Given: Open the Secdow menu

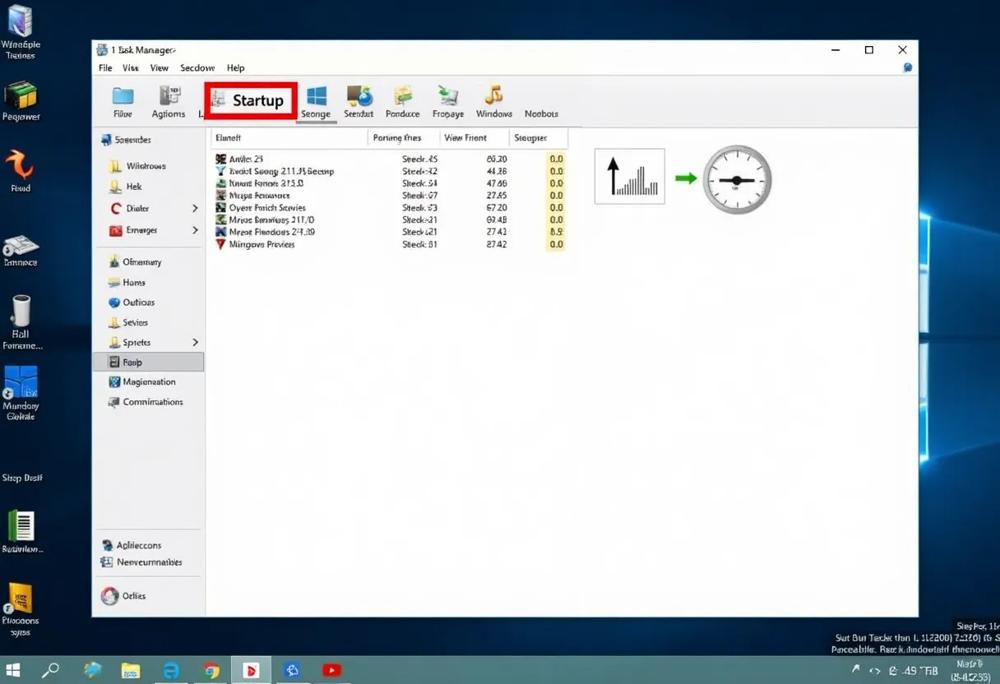Looking at the screenshot, I should click(197, 68).
